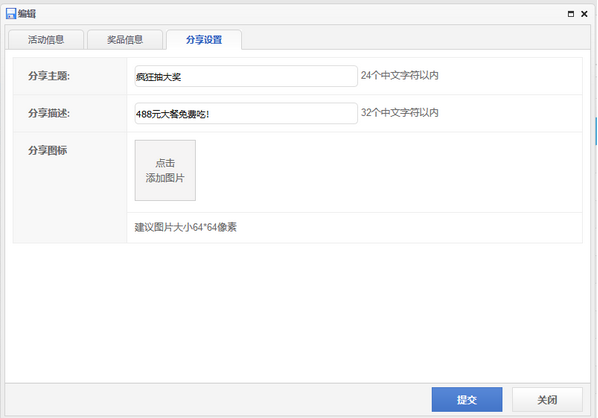
Task: Click the 分享主题: label
Action: (x=49, y=76)
